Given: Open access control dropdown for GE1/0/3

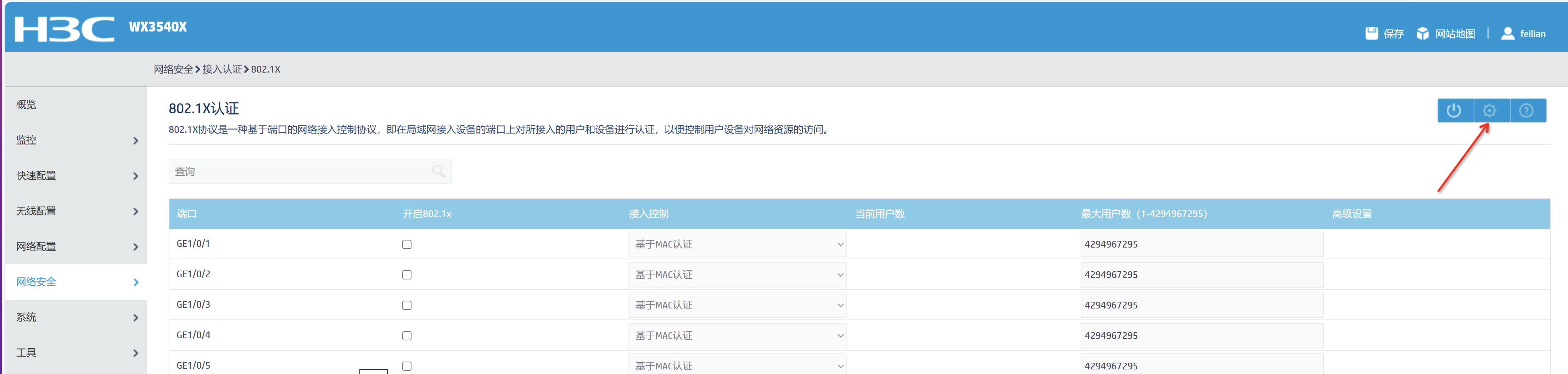Looking at the screenshot, I should click(x=737, y=305).
